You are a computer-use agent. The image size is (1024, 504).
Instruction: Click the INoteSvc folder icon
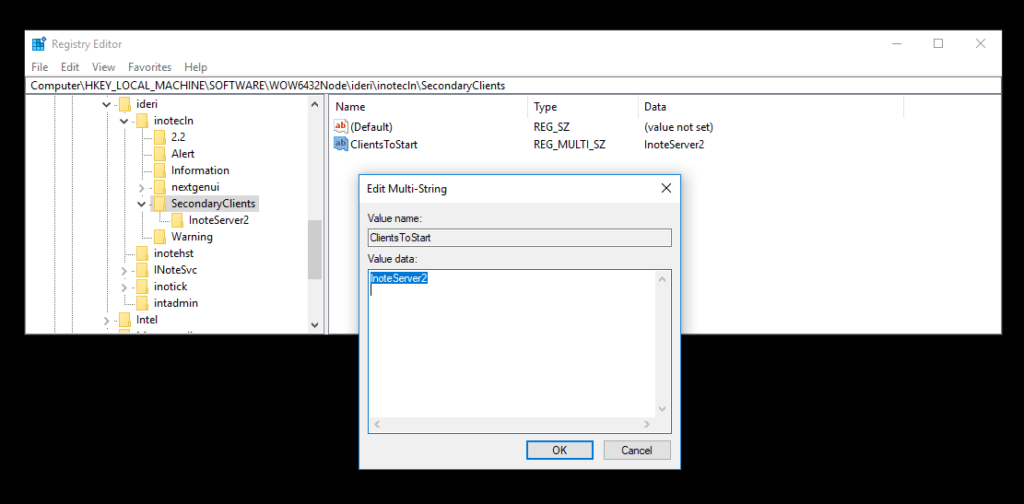[x=142, y=270]
